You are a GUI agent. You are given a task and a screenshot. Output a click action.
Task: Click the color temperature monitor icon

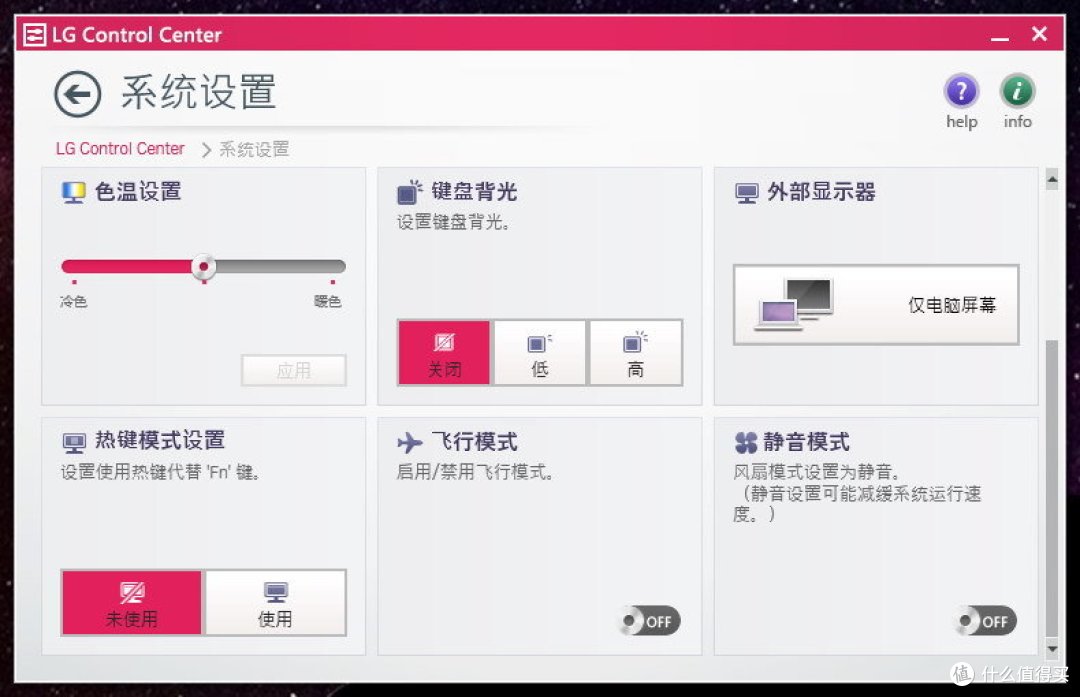73,192
